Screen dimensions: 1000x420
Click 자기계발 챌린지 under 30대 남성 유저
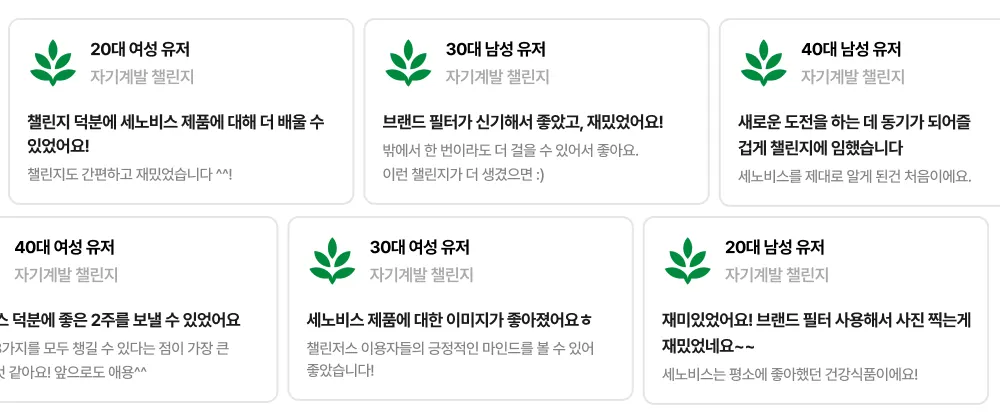(x=497, y=77)
